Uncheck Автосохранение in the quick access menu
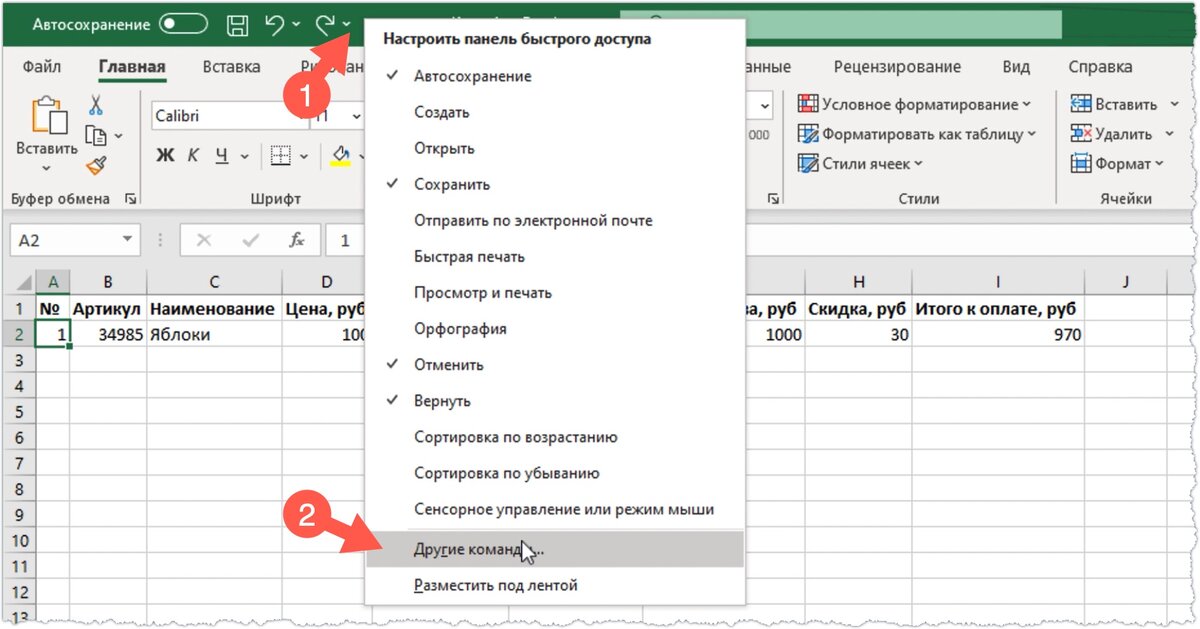The width and height of the screenshot is (1200, 629). coord(555,77)
